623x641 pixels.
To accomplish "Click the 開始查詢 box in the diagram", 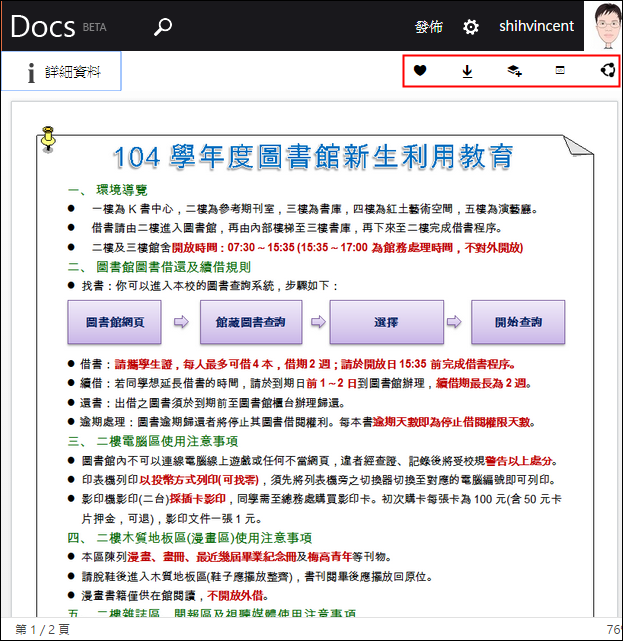I will point(518,322).
